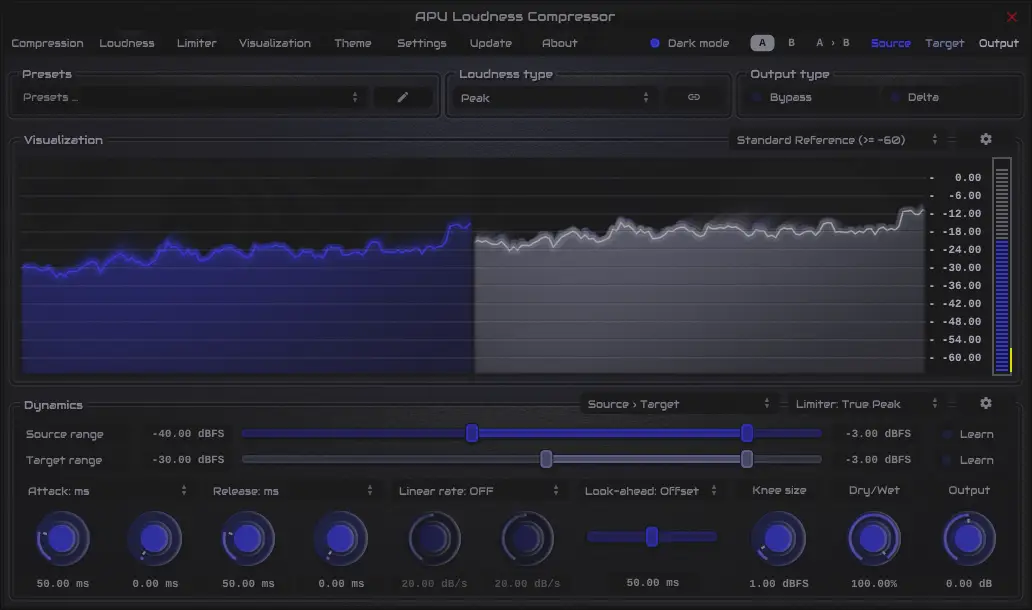The image size is (1032, 610).
Task: Show the Source view
Action: coord(890,43)
